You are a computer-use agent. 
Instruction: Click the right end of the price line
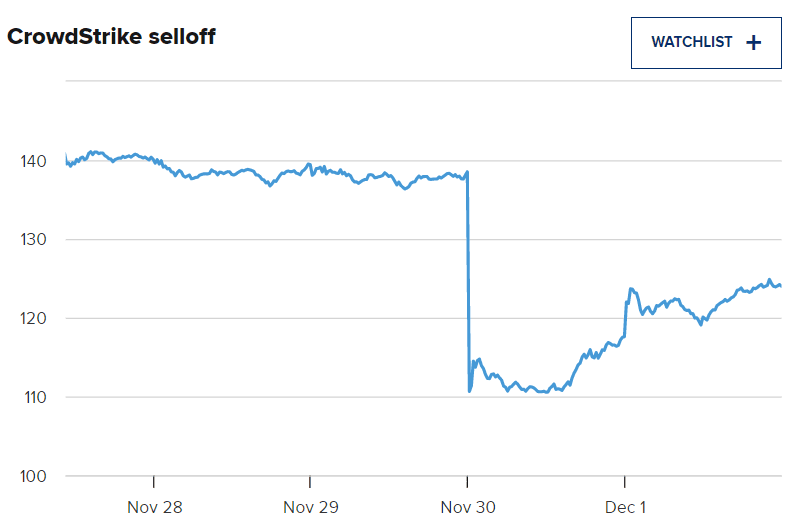[780, 286]
